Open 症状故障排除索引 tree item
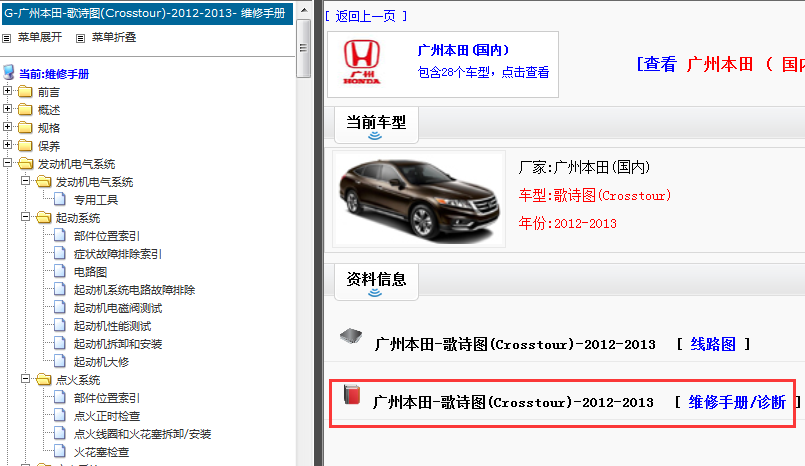This screenshot has height=466, width=805. pyautogui.click(x=118, y=254)
